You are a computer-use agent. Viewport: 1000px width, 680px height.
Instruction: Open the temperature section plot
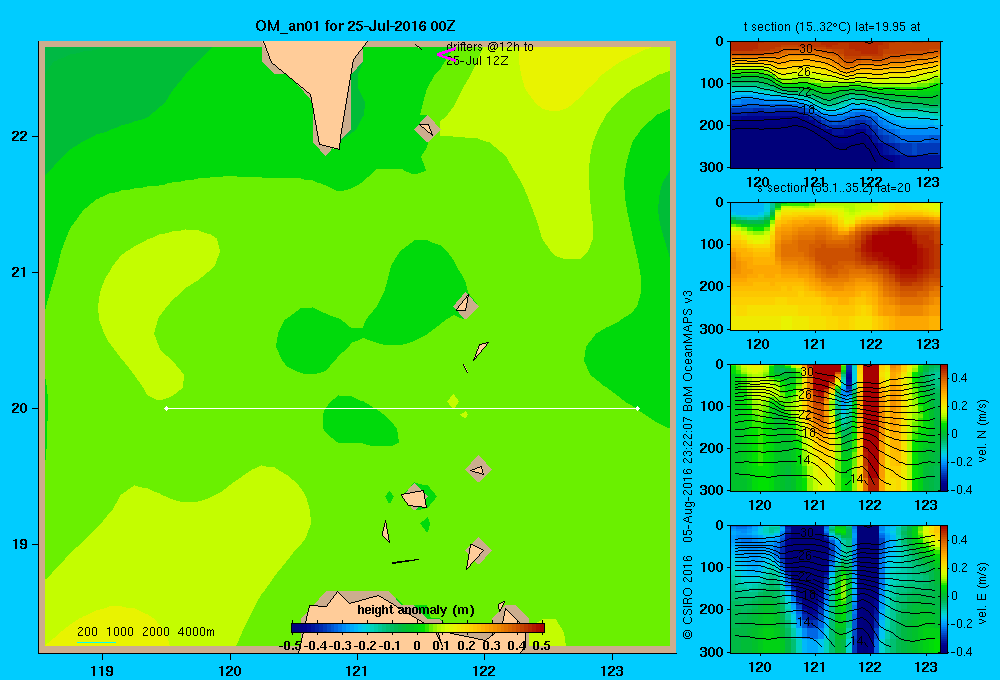(x=835, y=105)
